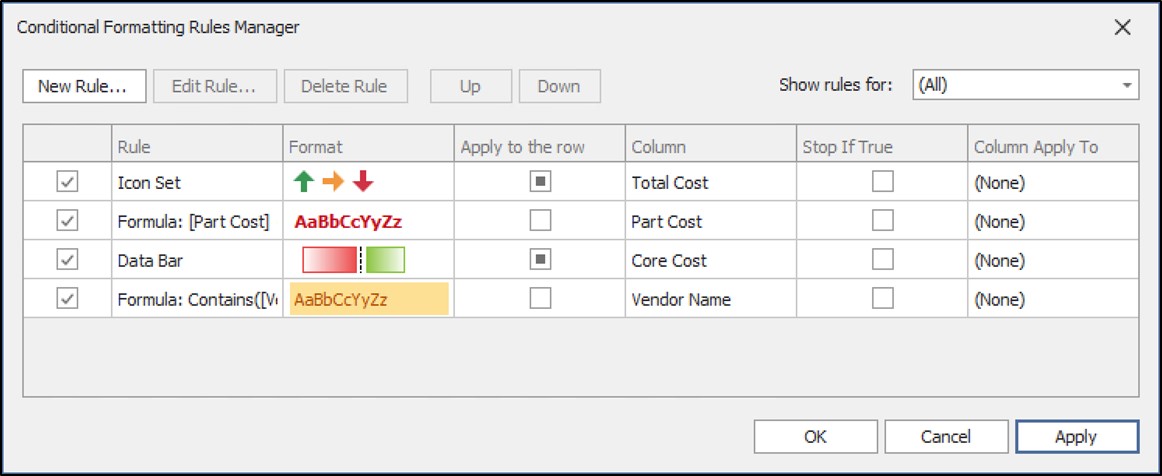The height and width of the screenshot is (476, 1162).
Task: Click the Apply button
Action: 1076,437
